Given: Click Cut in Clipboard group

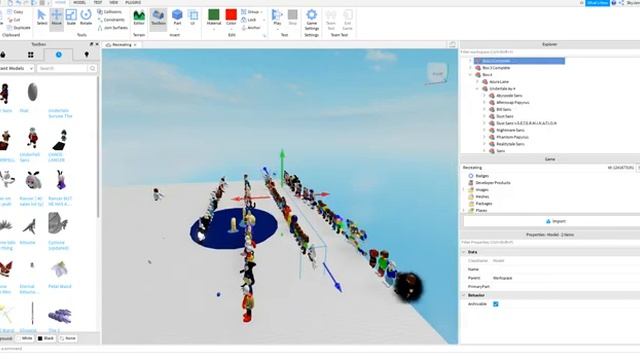Looking at the screenshot, I should pos(14,20).
